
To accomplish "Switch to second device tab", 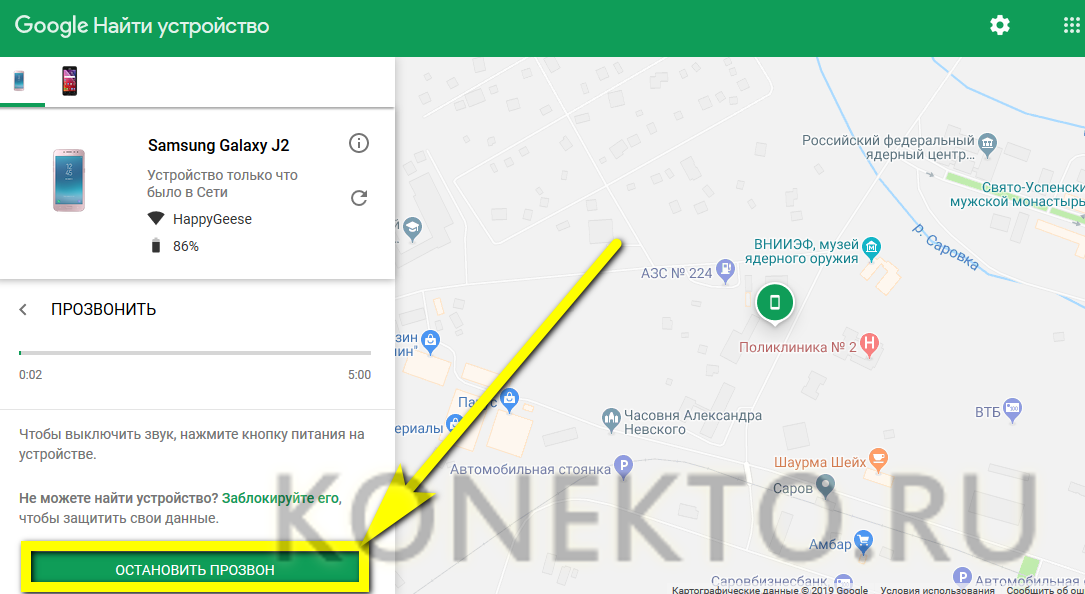I will pos(69,81).
